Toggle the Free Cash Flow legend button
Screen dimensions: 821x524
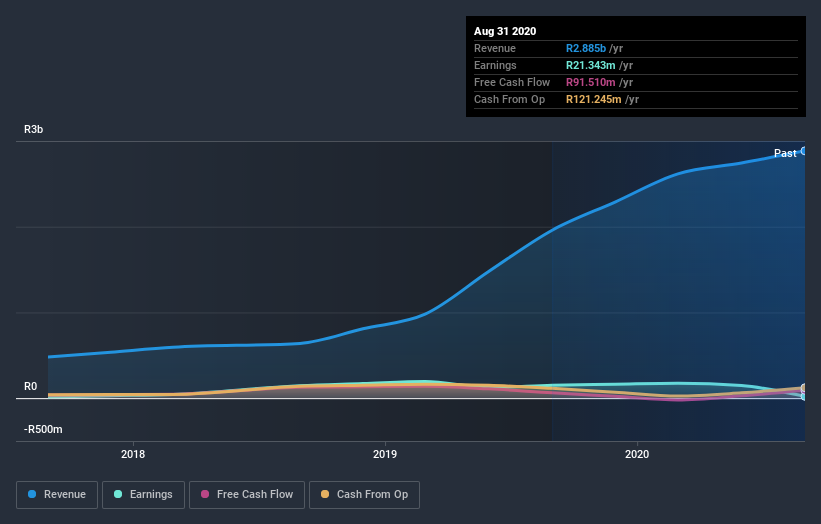[247, 495]
